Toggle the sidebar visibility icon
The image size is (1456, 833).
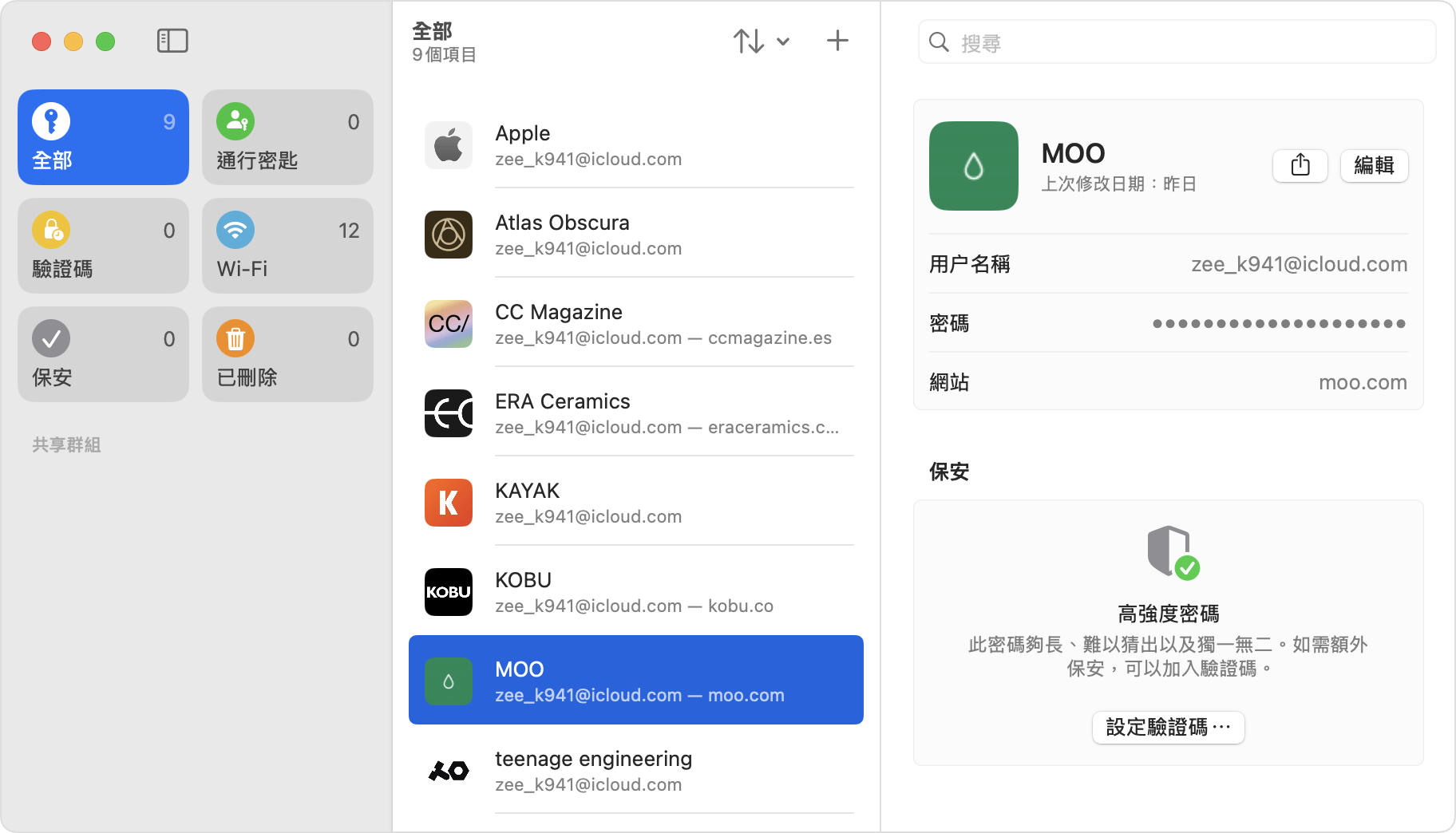[x=172, y=41]
